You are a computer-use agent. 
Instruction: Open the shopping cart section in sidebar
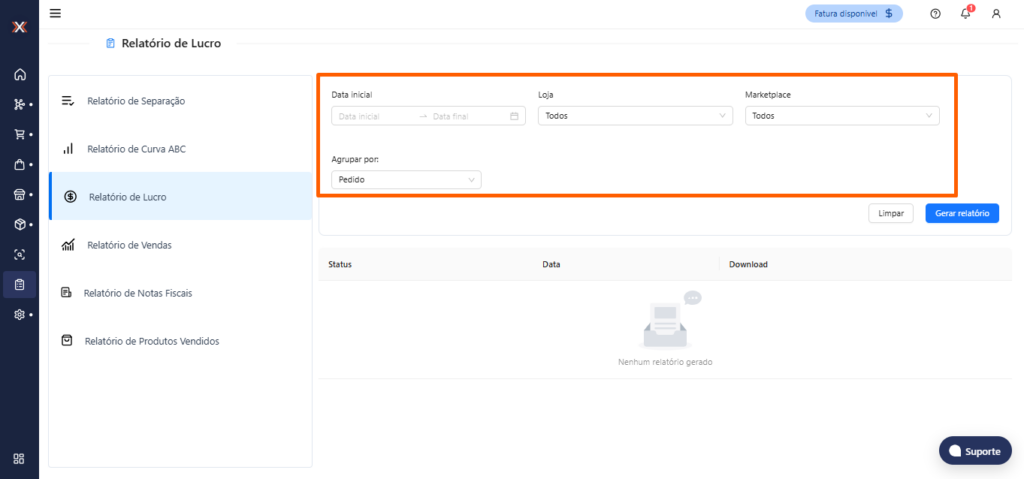(x=19, y=134)
